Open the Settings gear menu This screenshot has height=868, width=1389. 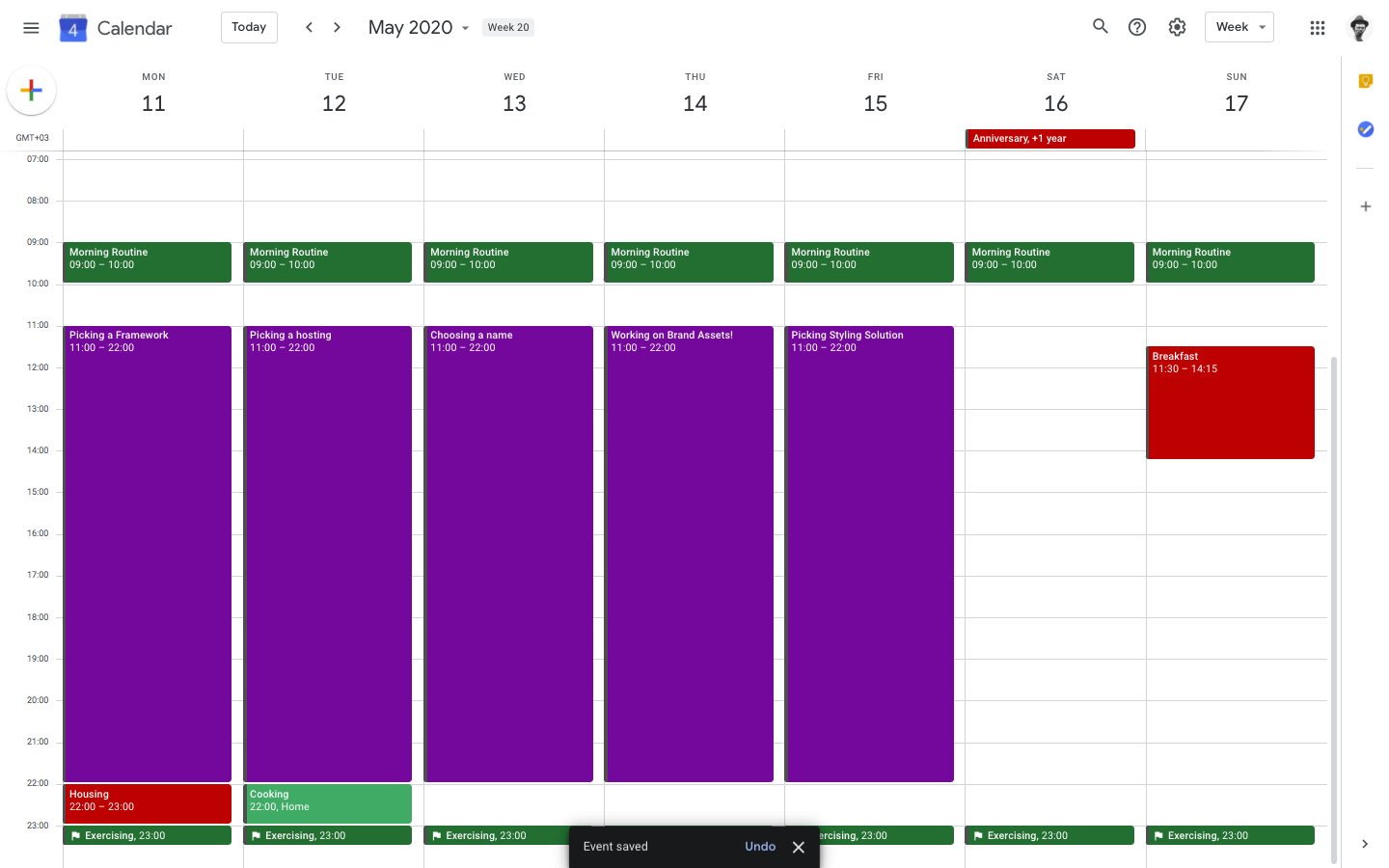(x=1177, y=27)
